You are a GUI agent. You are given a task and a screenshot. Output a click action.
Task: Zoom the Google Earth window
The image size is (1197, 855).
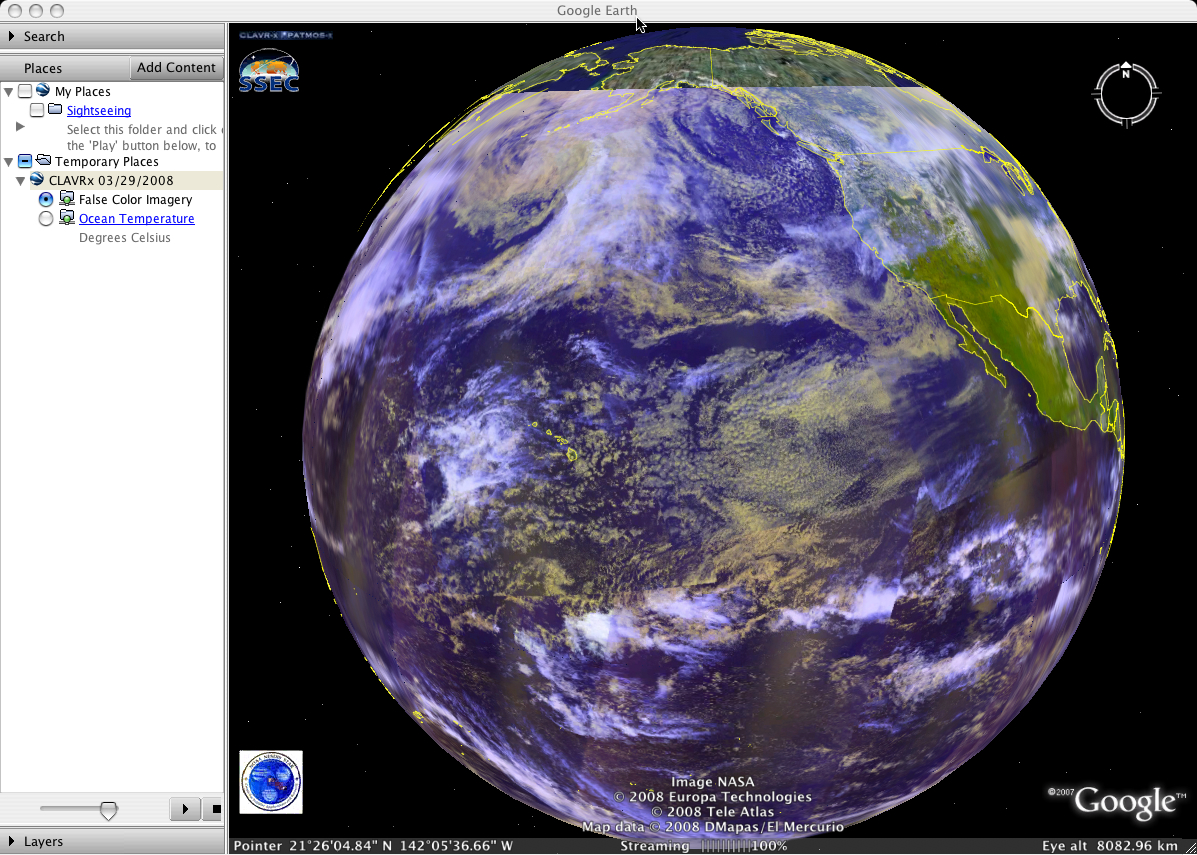pos(56,11)
